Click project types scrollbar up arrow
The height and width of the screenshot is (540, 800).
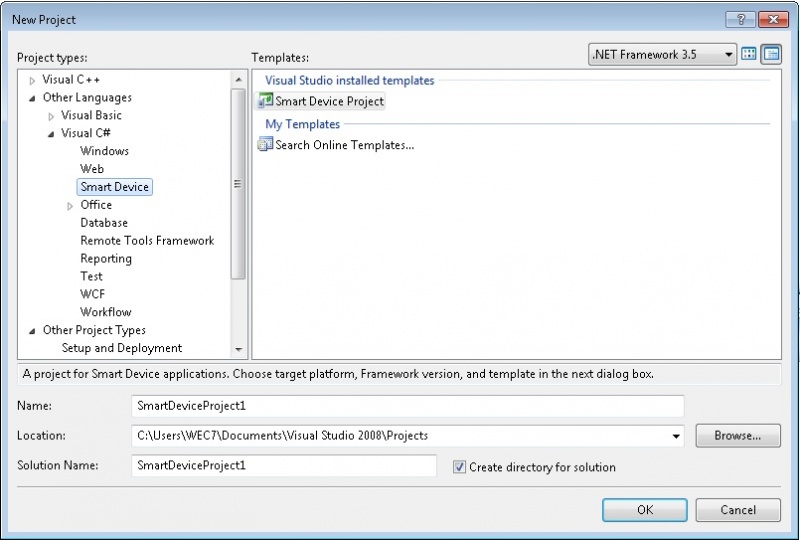pos(238,80)
